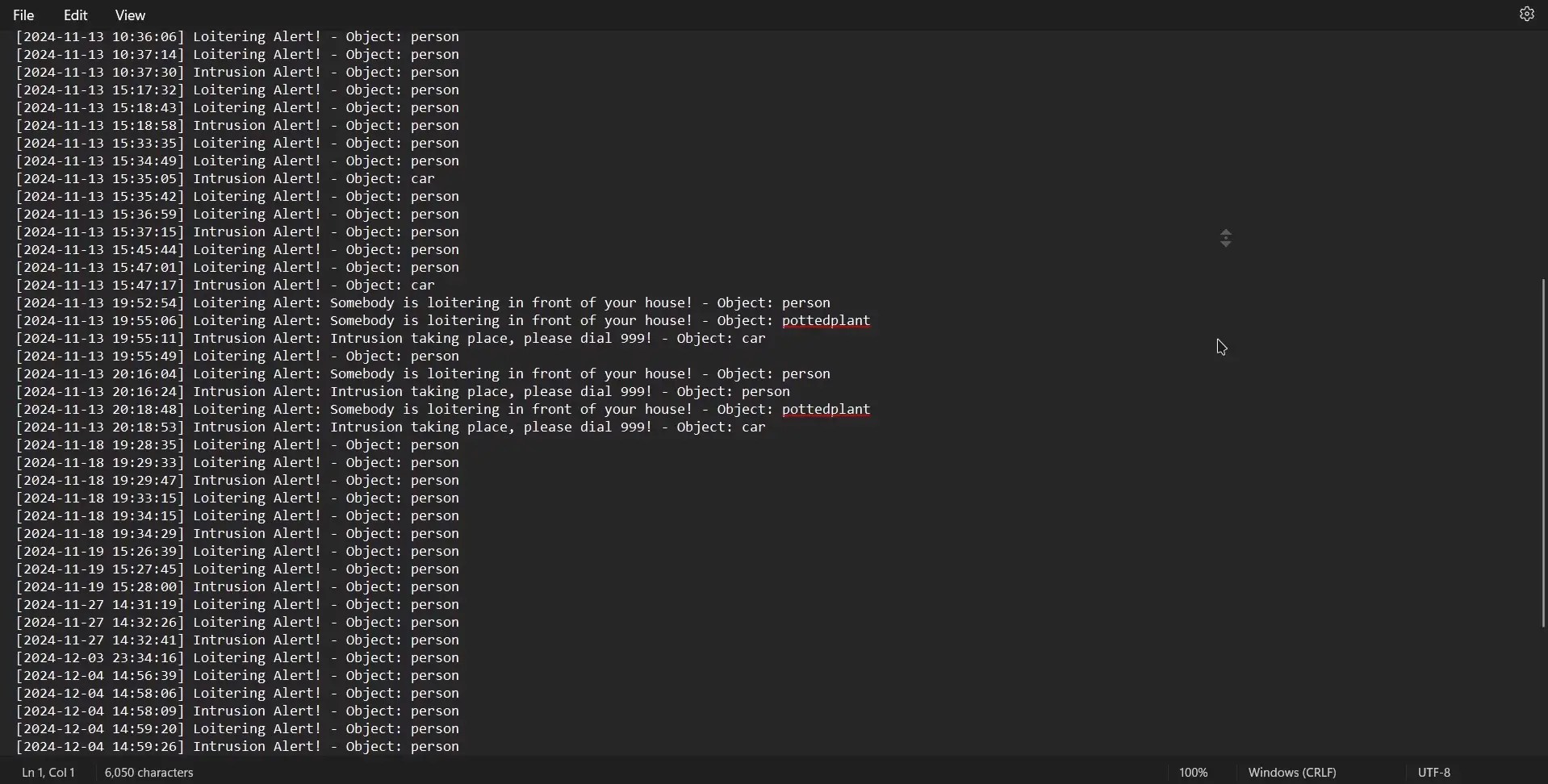The height and width of the screenshot is (784, 1548).
Task: Click the 15:35:05 Intrusion Alert car line
Action: (x=226, y=179)
